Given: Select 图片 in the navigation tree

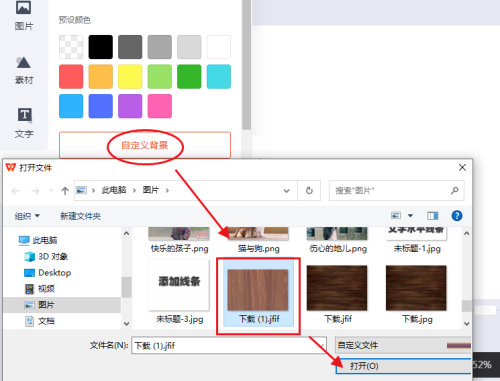Looking at the screenshot, I should pyautogui.click(x=62, y=305).
